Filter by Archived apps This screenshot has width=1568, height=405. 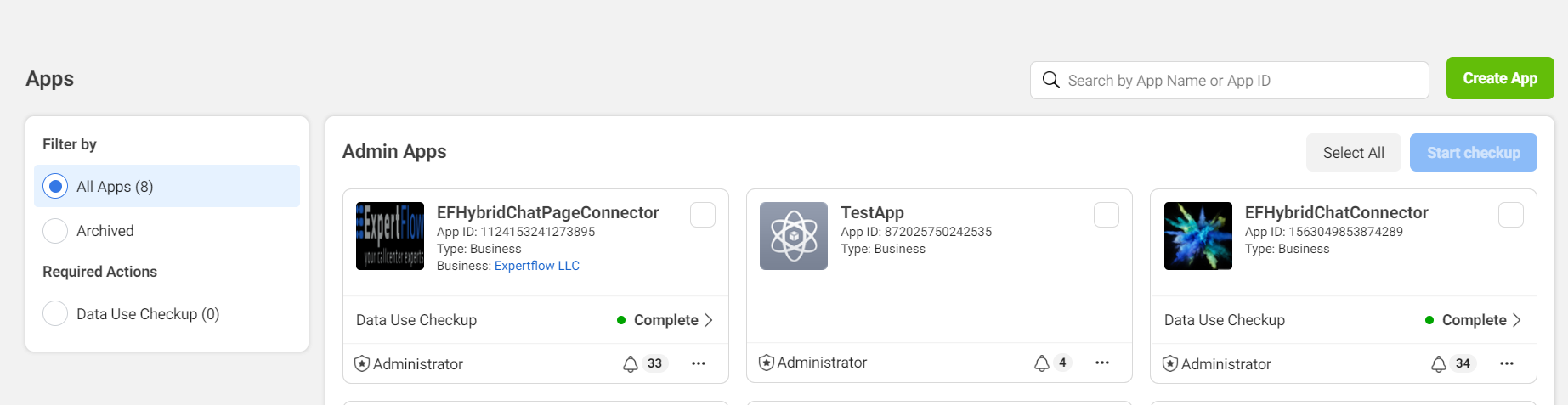pos(55,231)
